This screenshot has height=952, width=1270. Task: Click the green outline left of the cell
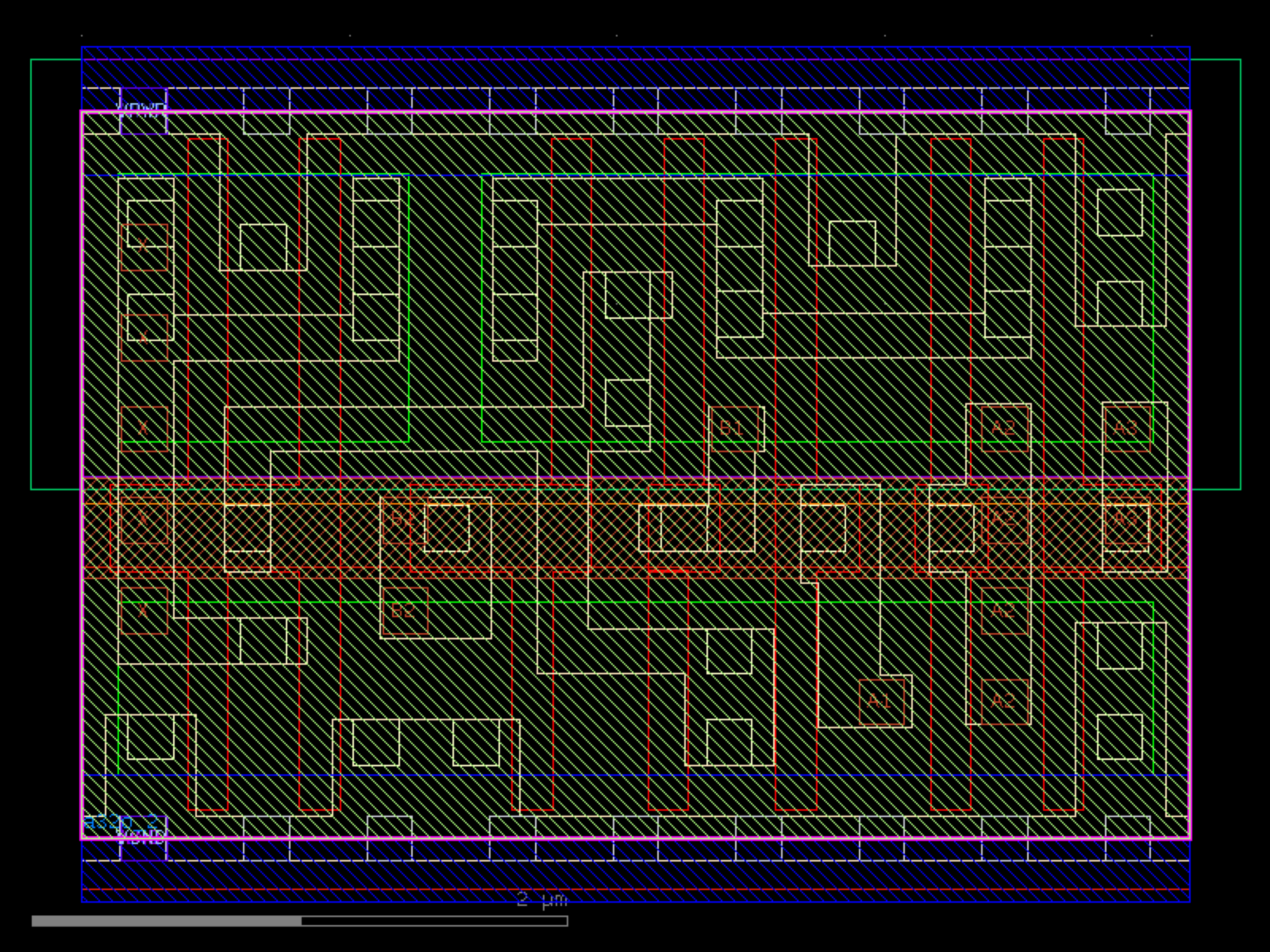(31, 273)
